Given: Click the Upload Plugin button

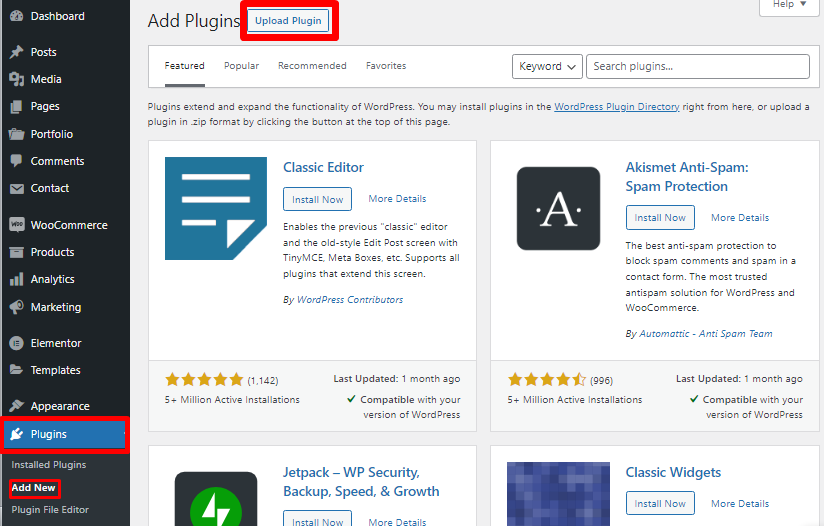Looking at the screenshot, I should pos(288,20).
